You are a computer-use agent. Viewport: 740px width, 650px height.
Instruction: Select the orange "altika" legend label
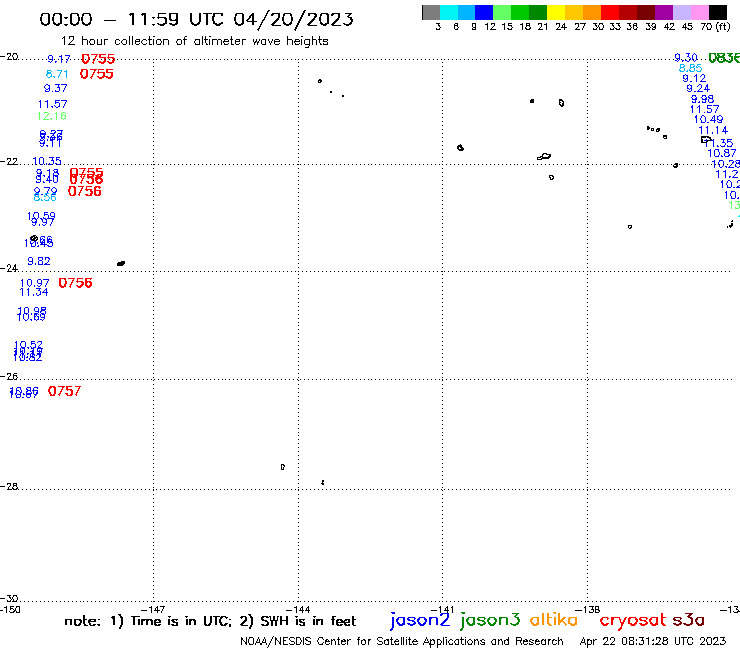tap(553, 619)
